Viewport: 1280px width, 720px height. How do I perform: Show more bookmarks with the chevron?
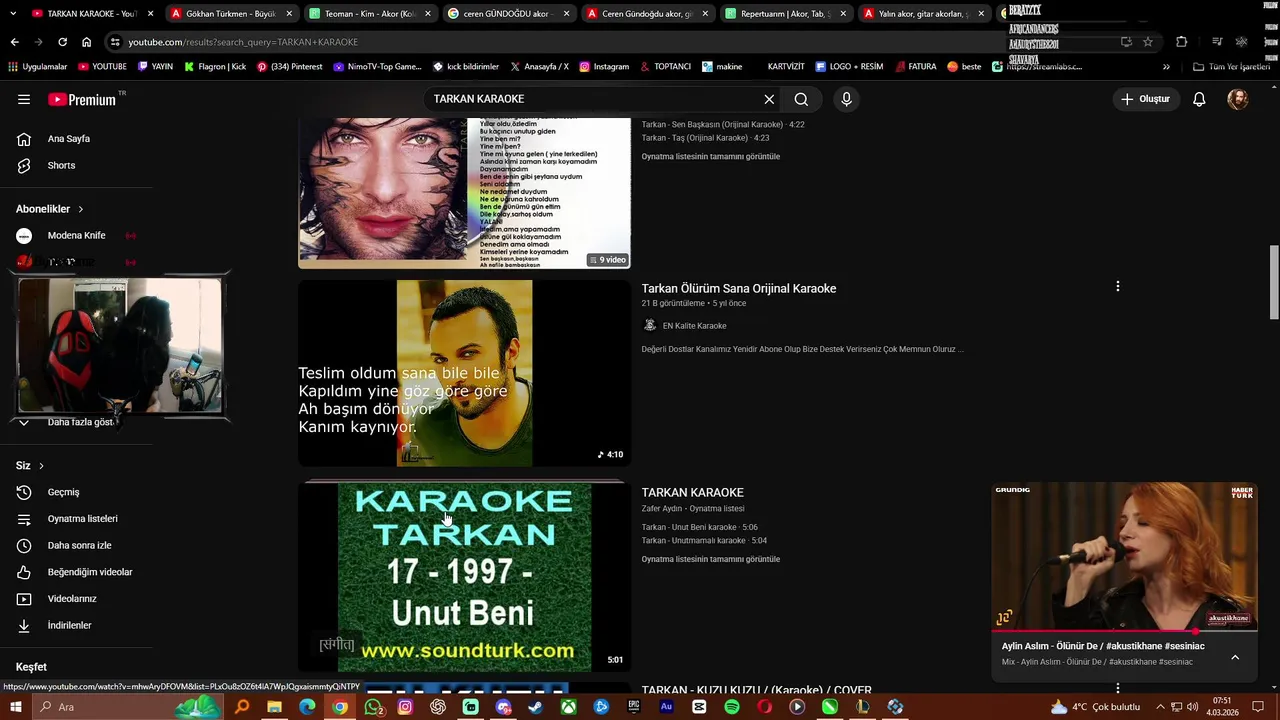click(1166, 67)
